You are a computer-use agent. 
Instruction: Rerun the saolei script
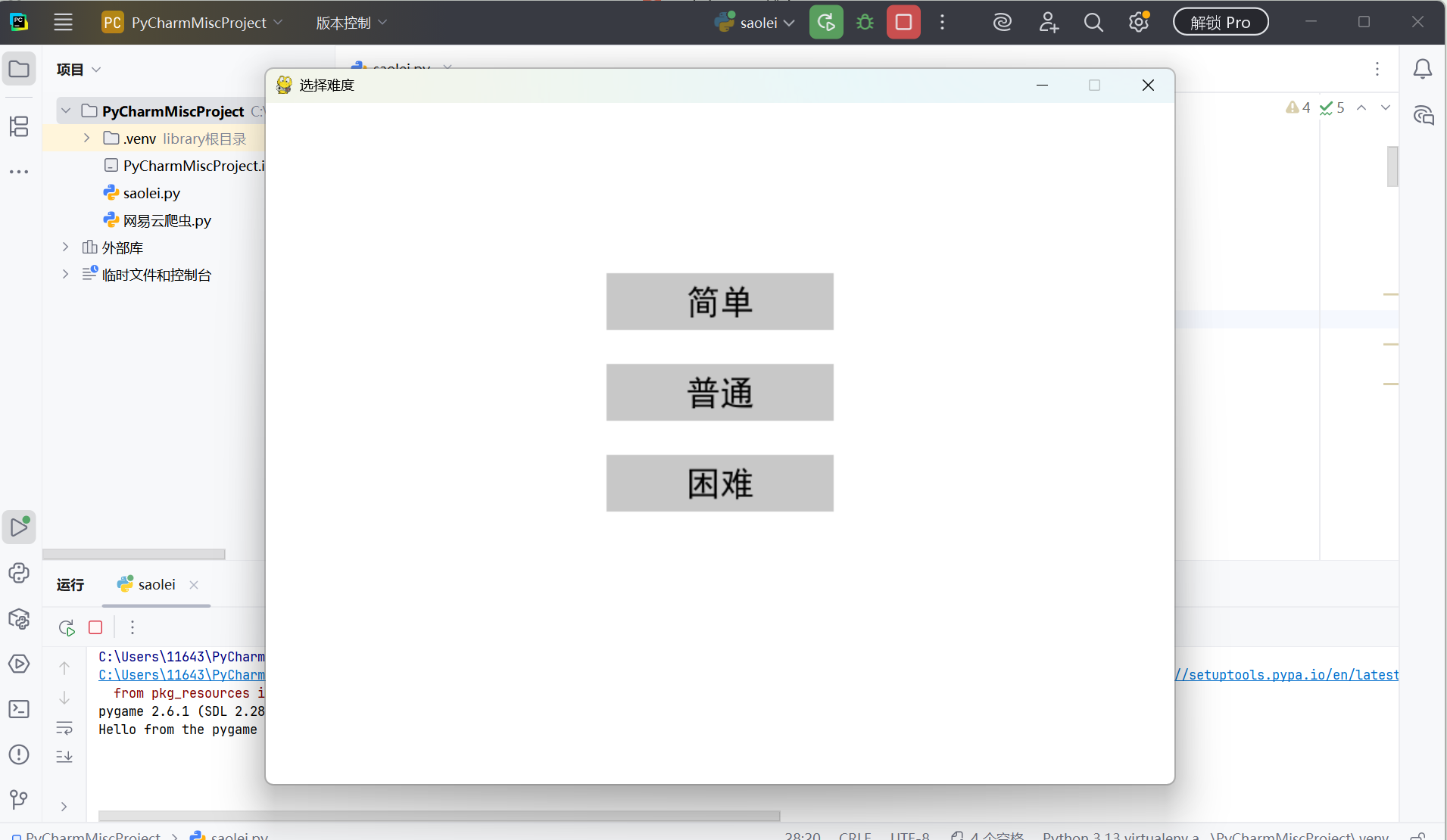pos(66,627)
